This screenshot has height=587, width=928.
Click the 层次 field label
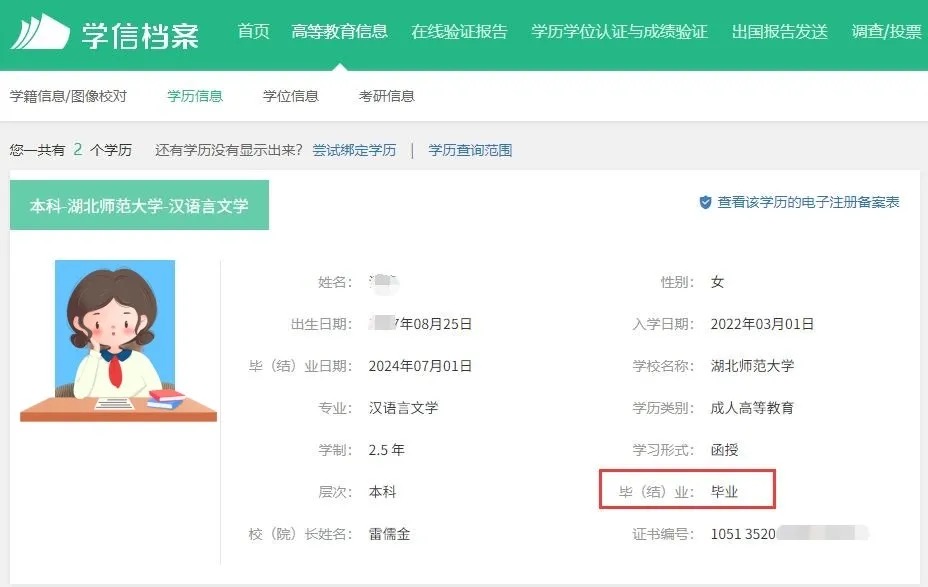point(335,492)
